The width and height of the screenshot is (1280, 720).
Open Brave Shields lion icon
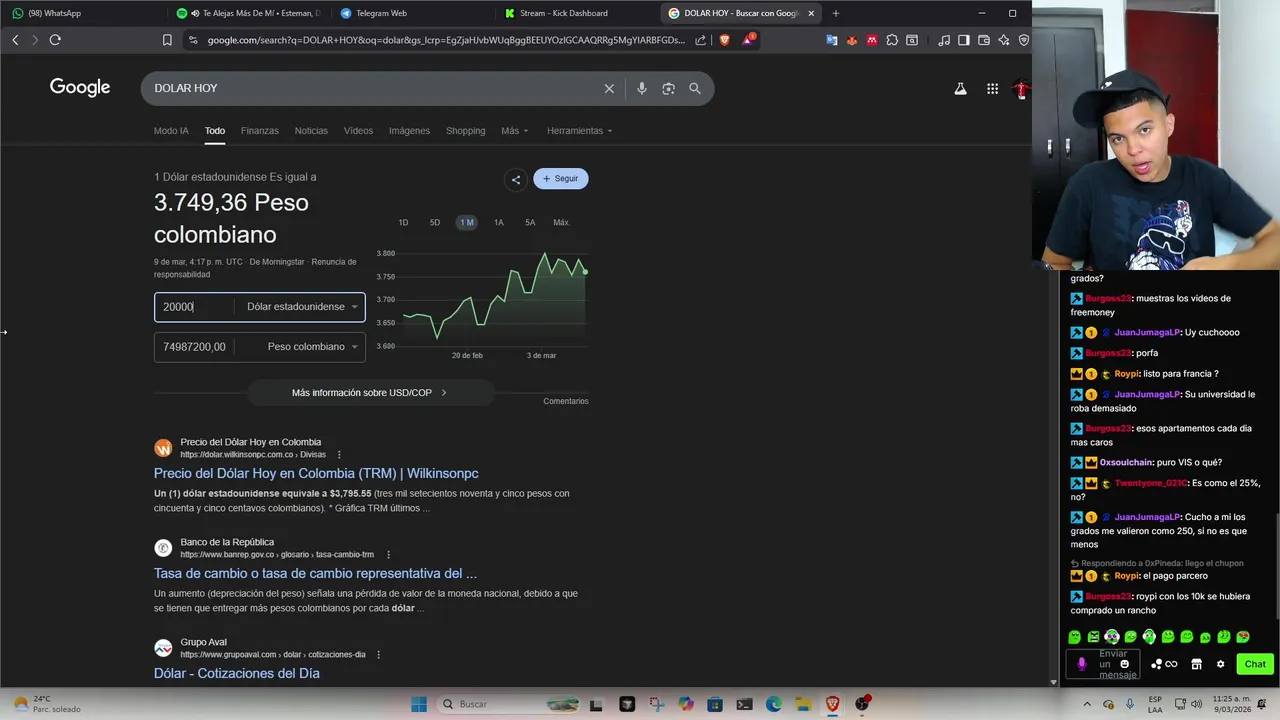coord(725,40)
